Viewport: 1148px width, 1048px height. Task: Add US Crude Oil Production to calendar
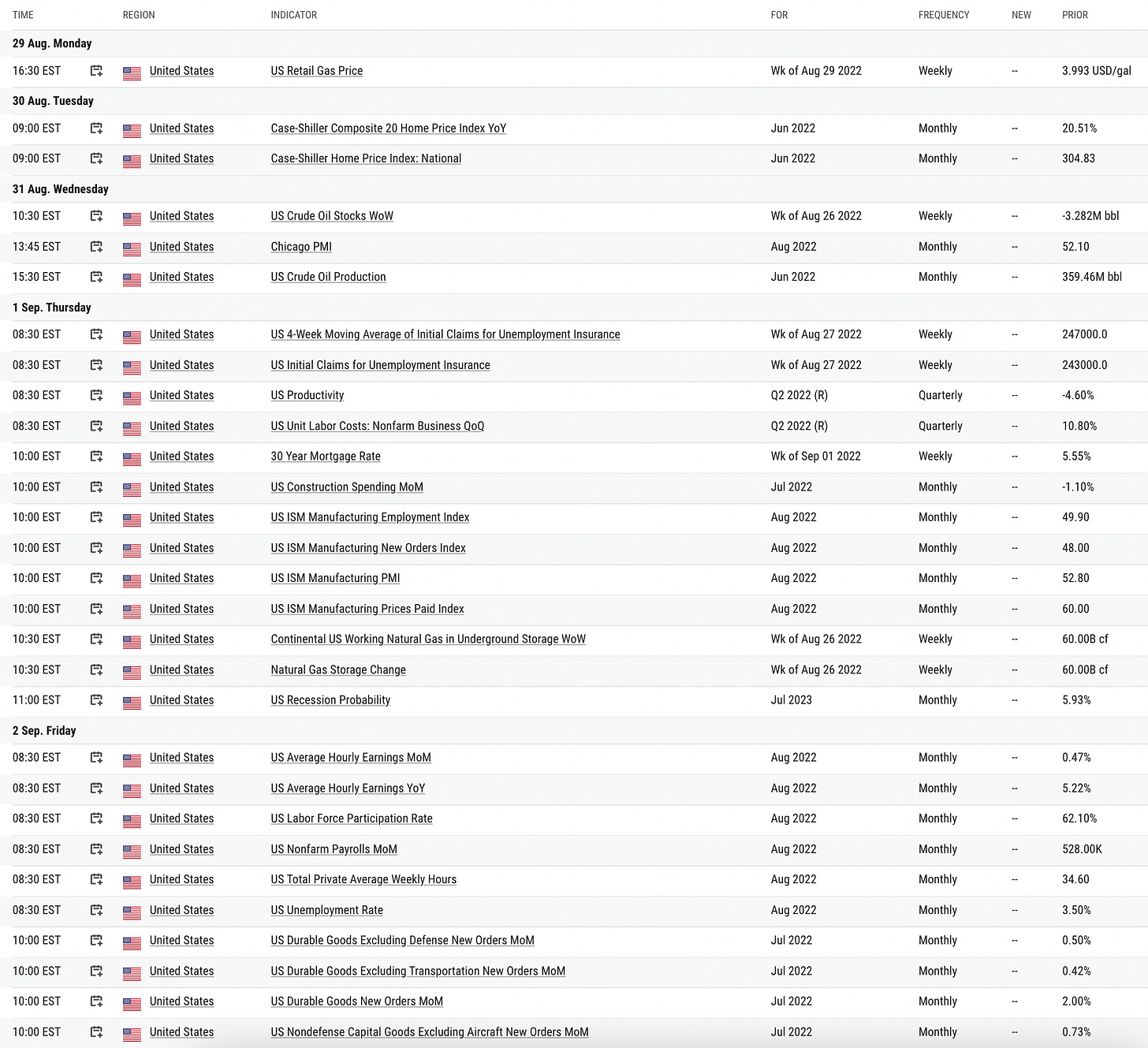coord(96,277)
